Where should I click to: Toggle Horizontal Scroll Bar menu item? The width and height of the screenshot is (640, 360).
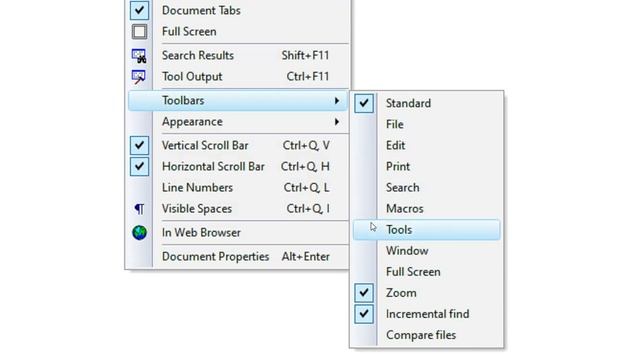click(238, 167)
